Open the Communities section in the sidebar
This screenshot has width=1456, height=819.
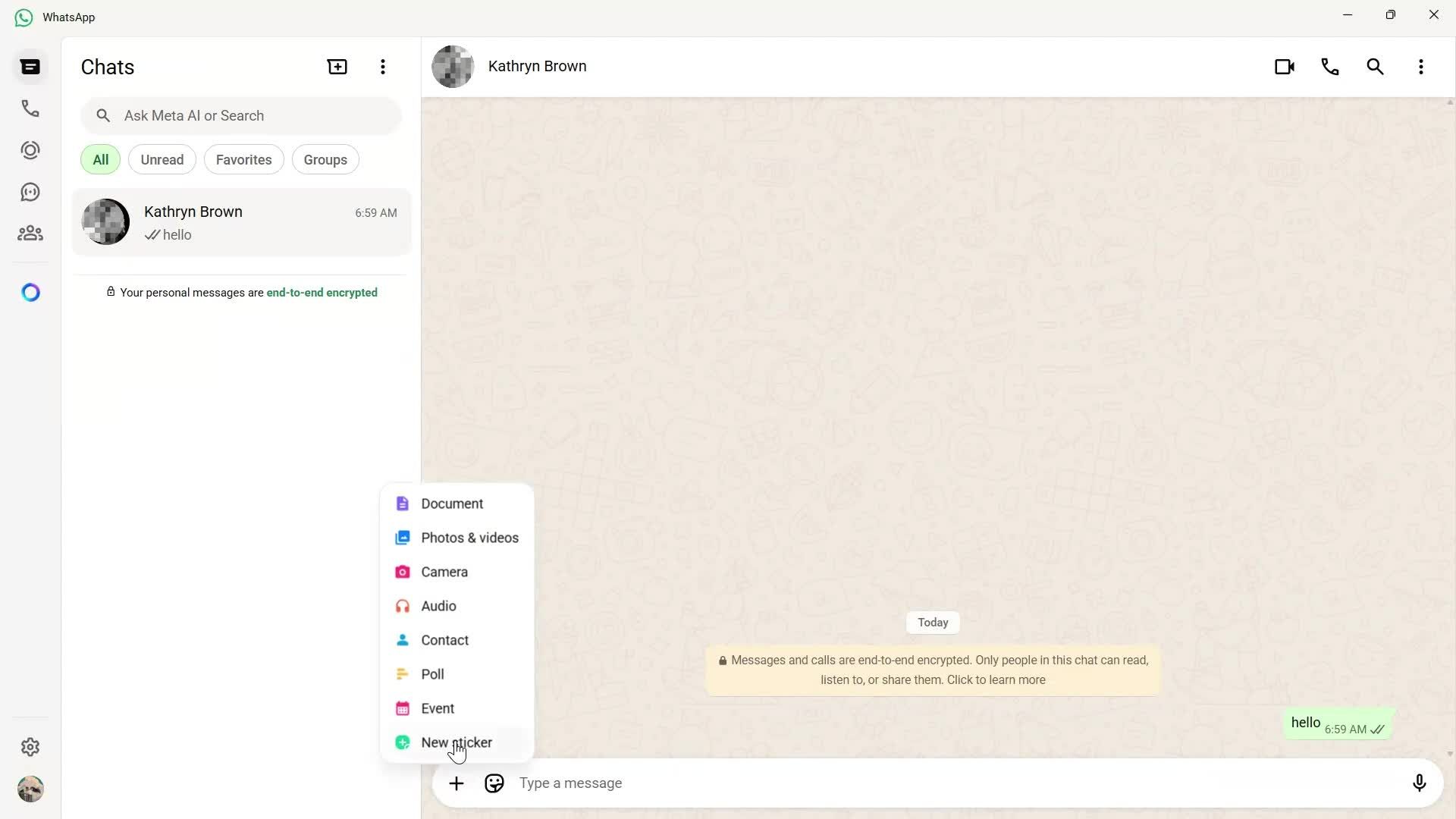[x=30, y=233]
